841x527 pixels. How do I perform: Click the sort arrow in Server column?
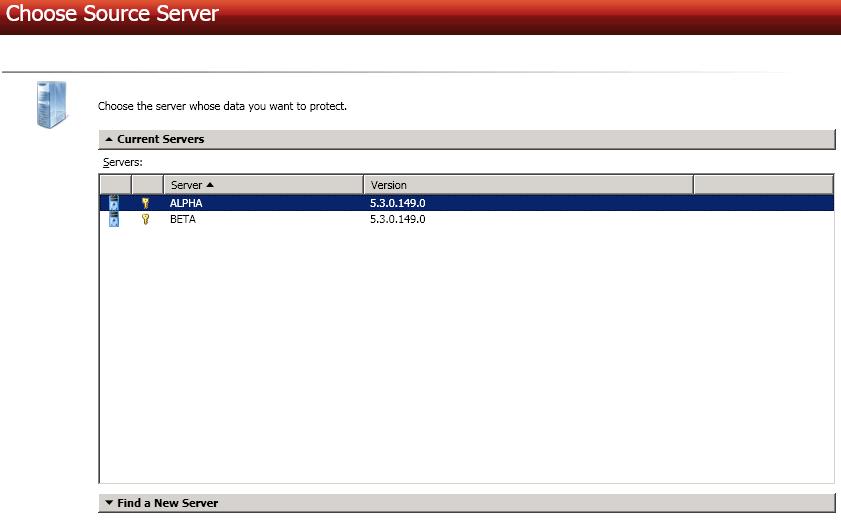pos(210,185)
